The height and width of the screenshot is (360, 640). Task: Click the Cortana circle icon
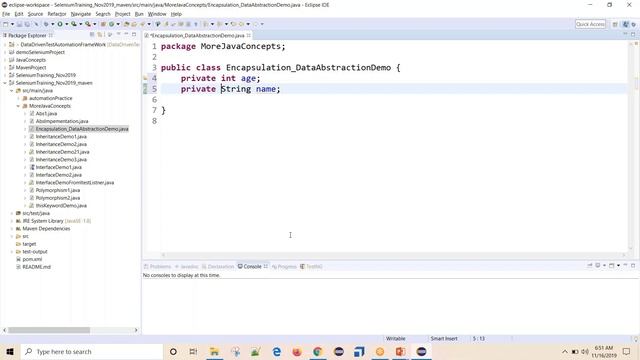(173, 351)
